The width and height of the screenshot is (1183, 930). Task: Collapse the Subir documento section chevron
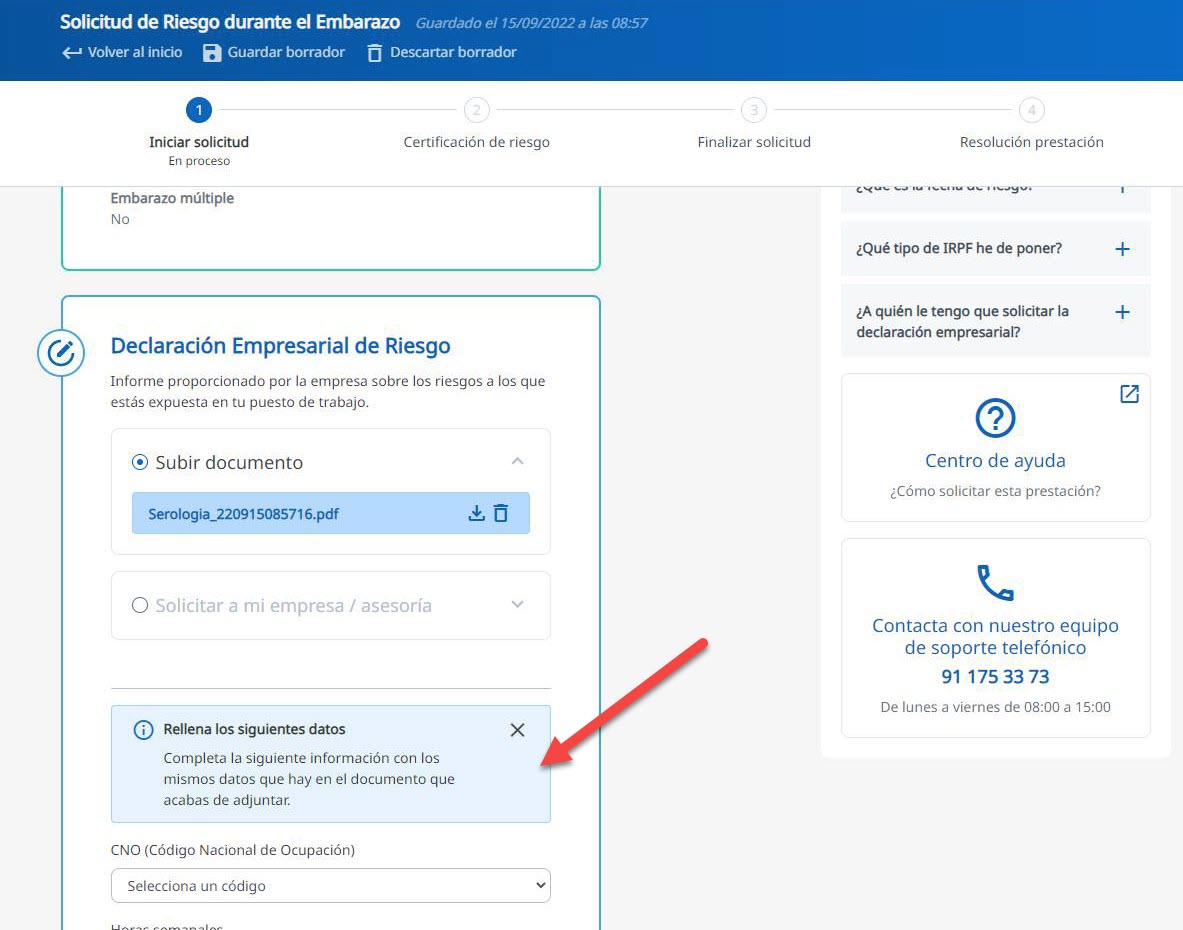click(517, 461)
